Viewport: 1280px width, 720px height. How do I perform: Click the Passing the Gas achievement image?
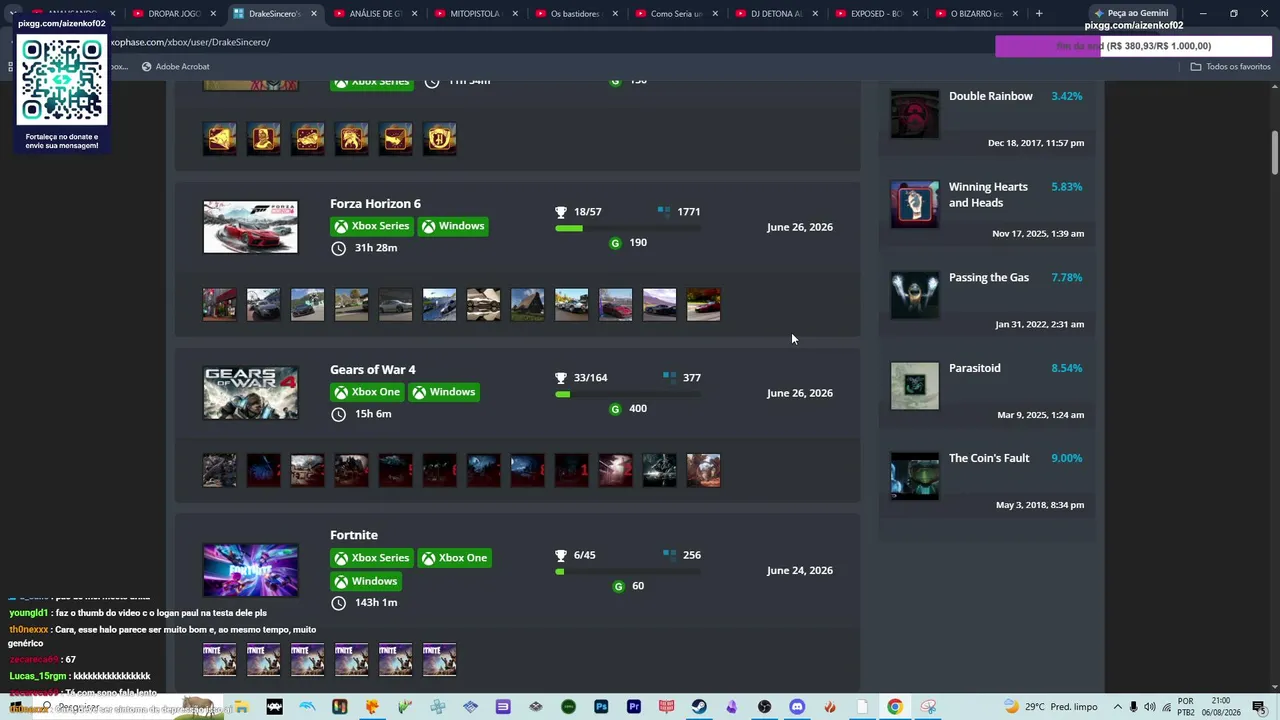(x=915, y=295)
